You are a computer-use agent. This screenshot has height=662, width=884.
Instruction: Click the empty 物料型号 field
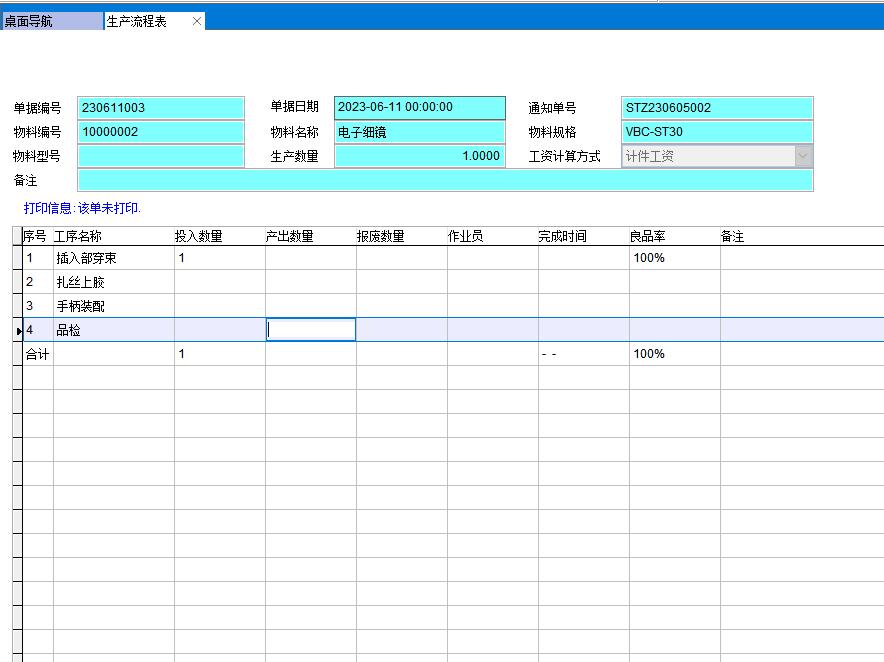(160, 156)
